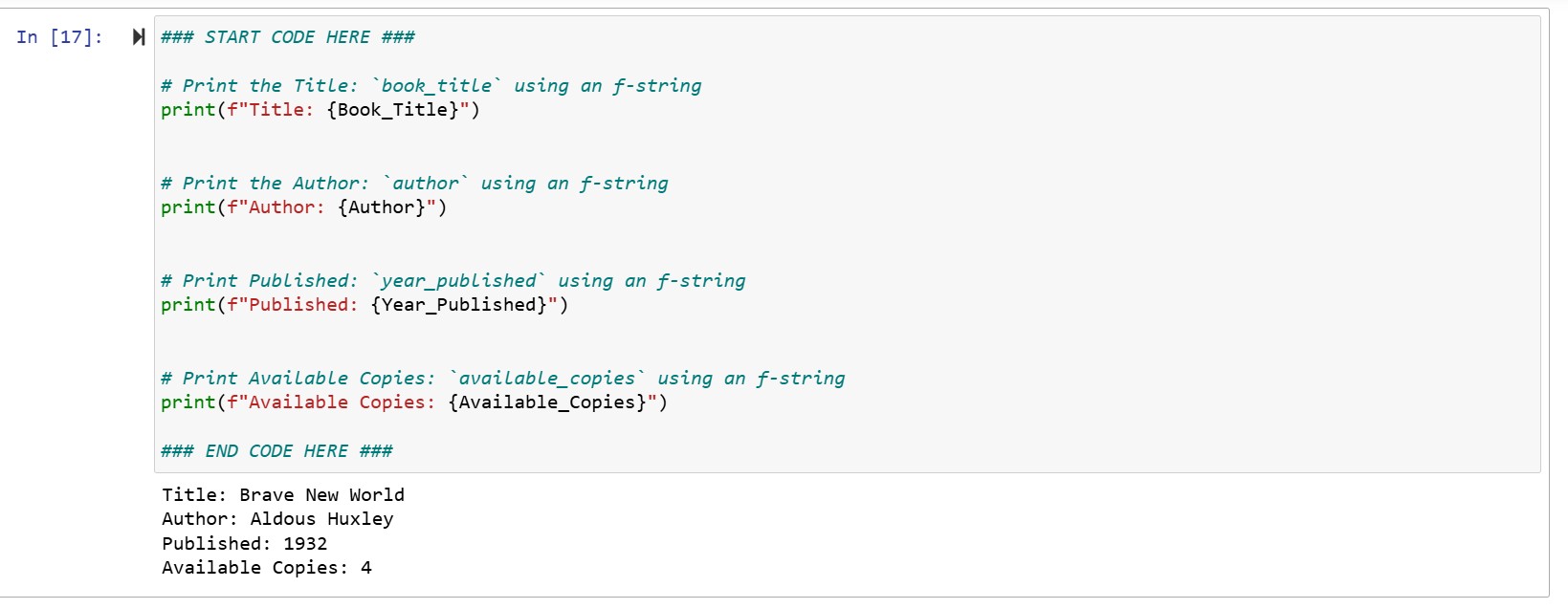Place cursor in print Available Copies statement

point(414,402)
